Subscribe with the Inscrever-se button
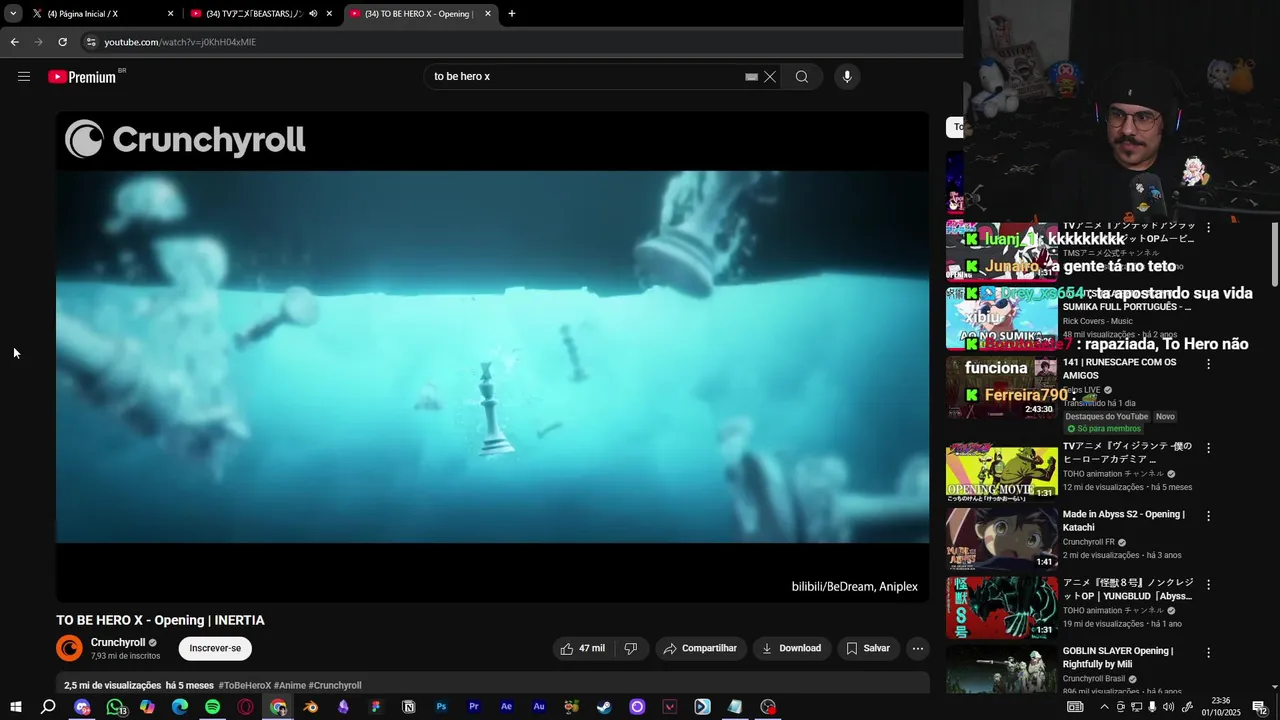 coord(215,648)
